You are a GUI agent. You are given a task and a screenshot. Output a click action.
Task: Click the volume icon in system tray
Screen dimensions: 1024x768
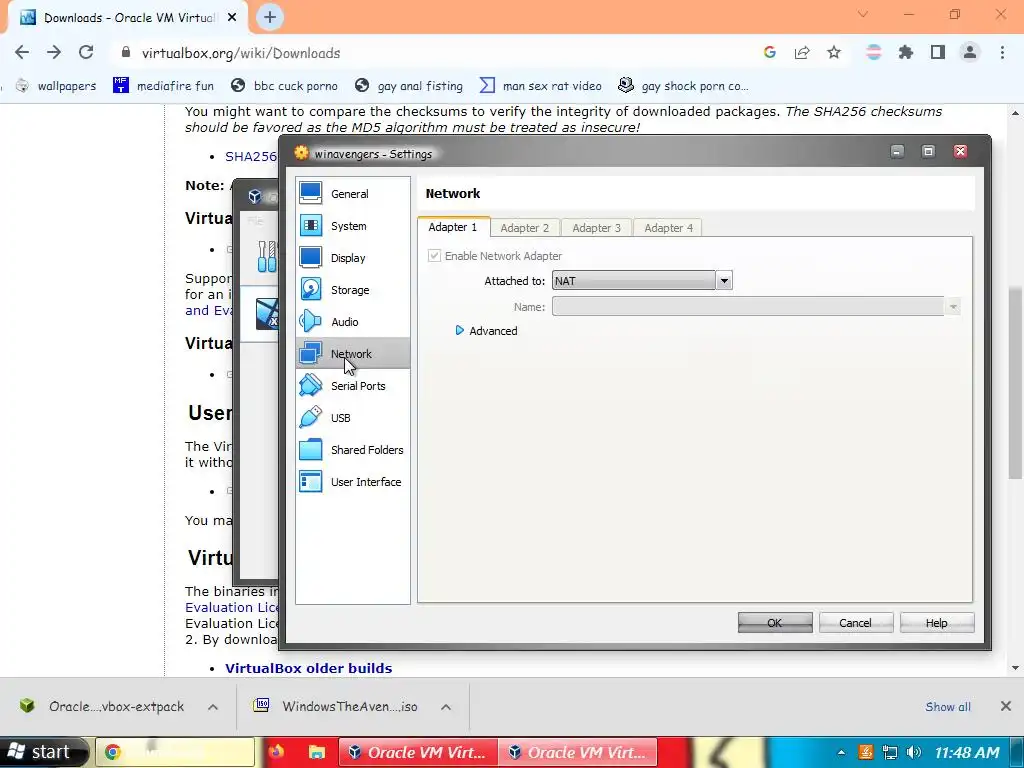(x=914, y=752)
